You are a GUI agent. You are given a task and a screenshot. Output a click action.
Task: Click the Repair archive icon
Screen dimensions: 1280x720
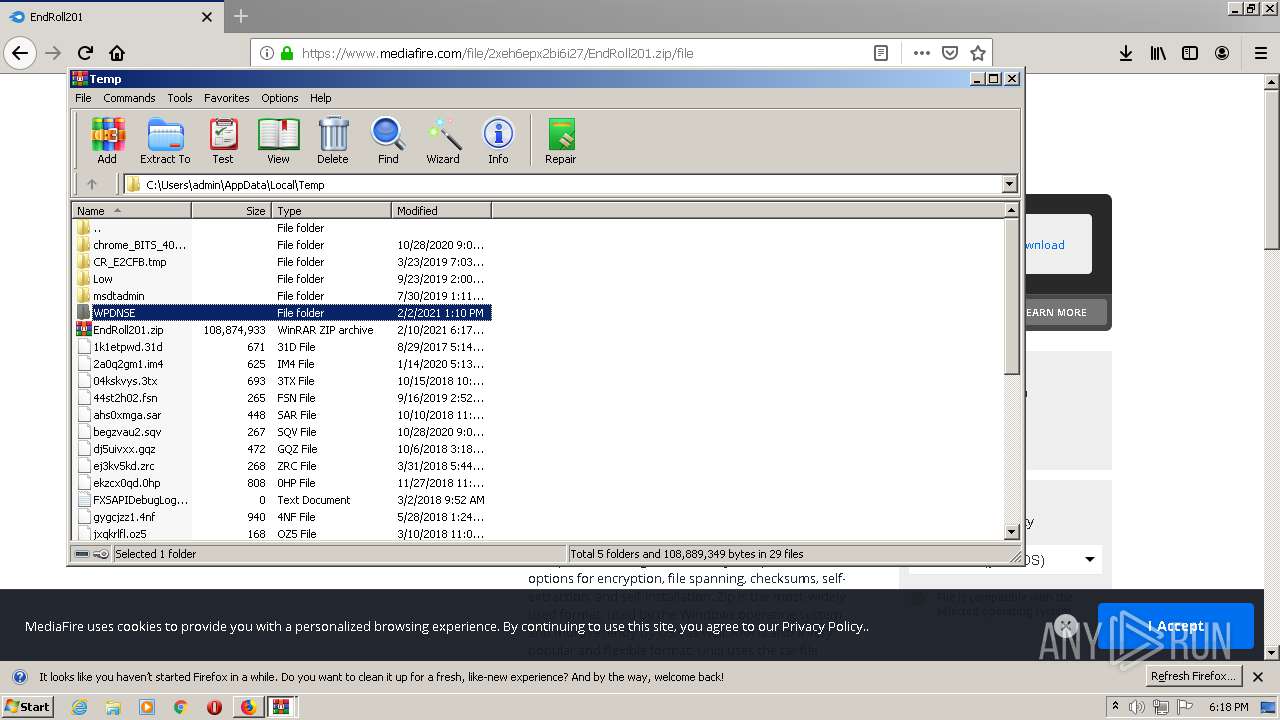(x=560, y=141)
